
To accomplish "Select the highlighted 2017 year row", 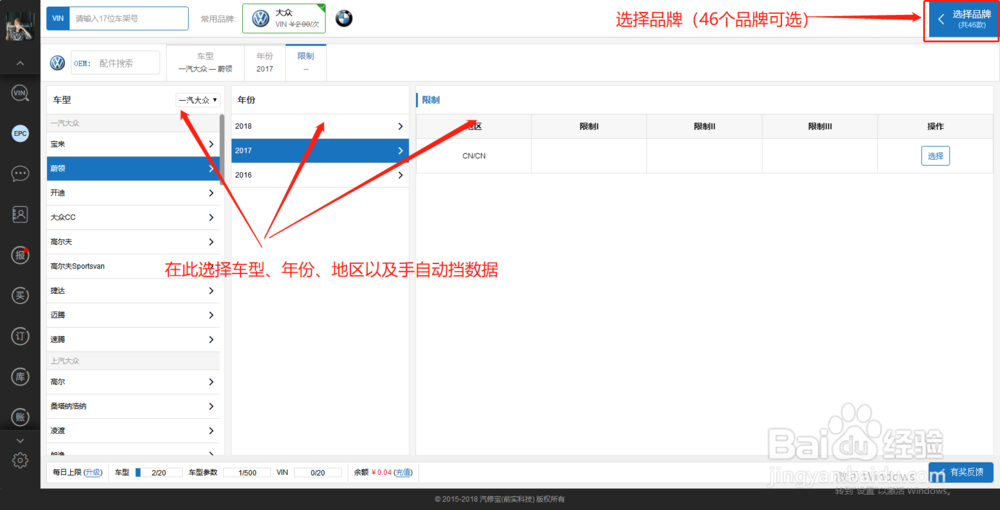I will click(x=320, y=150).
